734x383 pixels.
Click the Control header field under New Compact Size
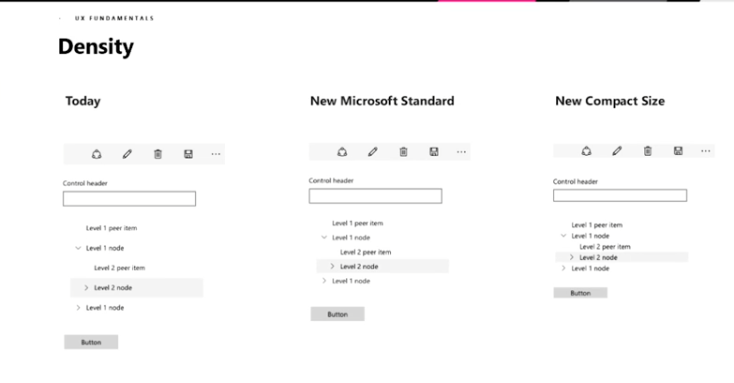point(620,195)
